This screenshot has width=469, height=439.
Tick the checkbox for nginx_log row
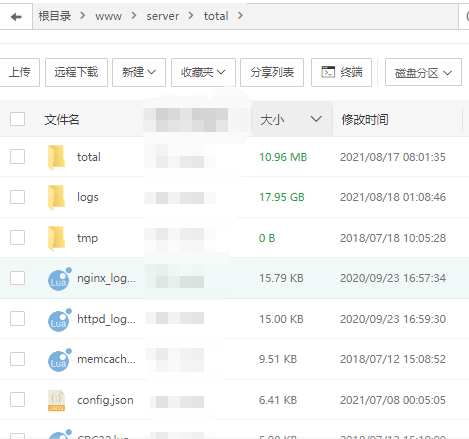tap(17, 278)
